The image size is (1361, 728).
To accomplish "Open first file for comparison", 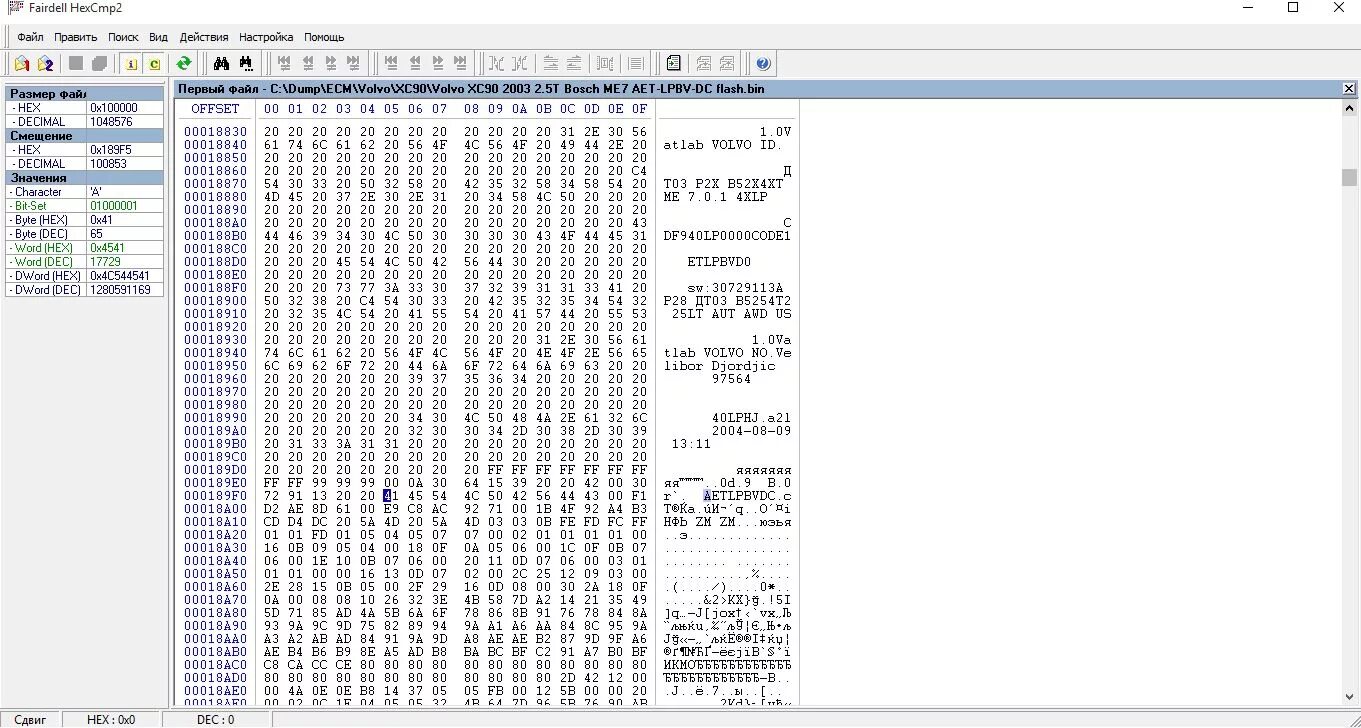I will (22, 64).
